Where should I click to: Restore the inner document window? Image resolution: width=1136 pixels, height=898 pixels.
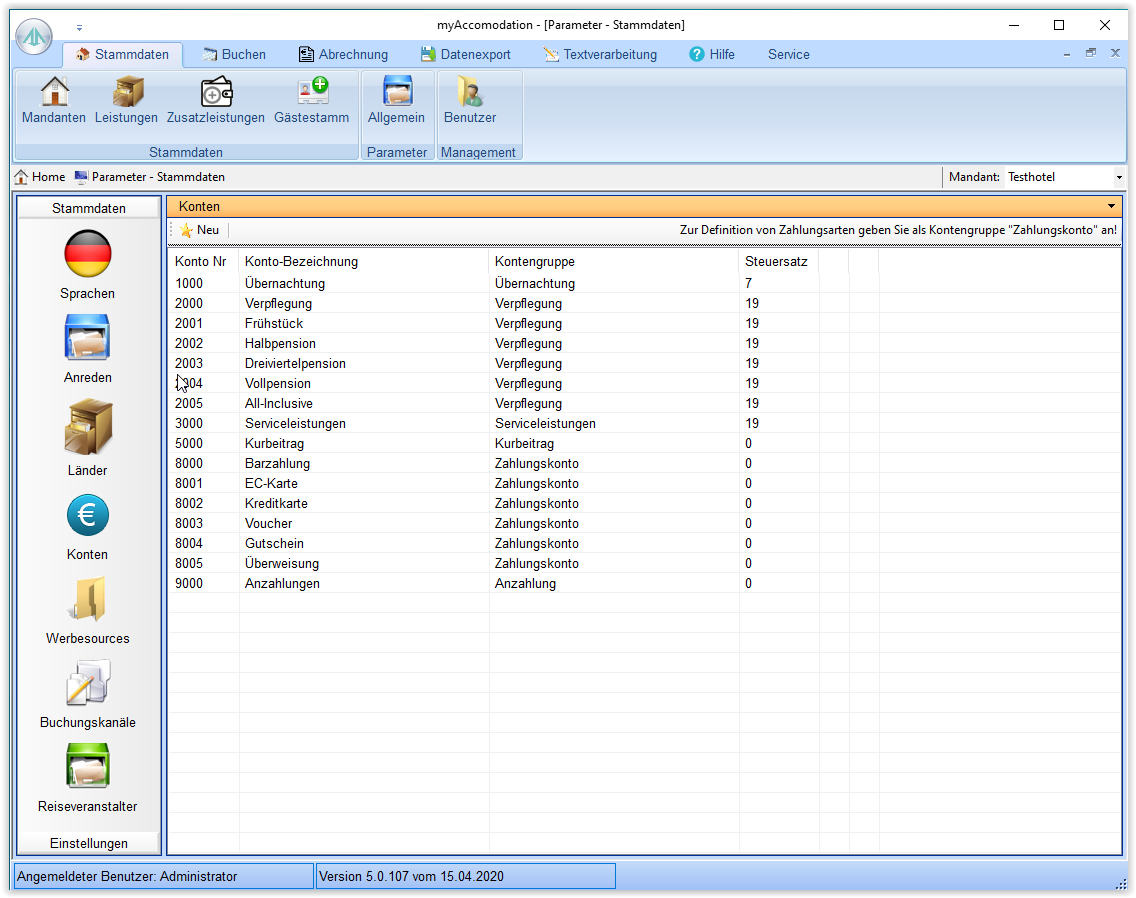[x=1090, y=53]
